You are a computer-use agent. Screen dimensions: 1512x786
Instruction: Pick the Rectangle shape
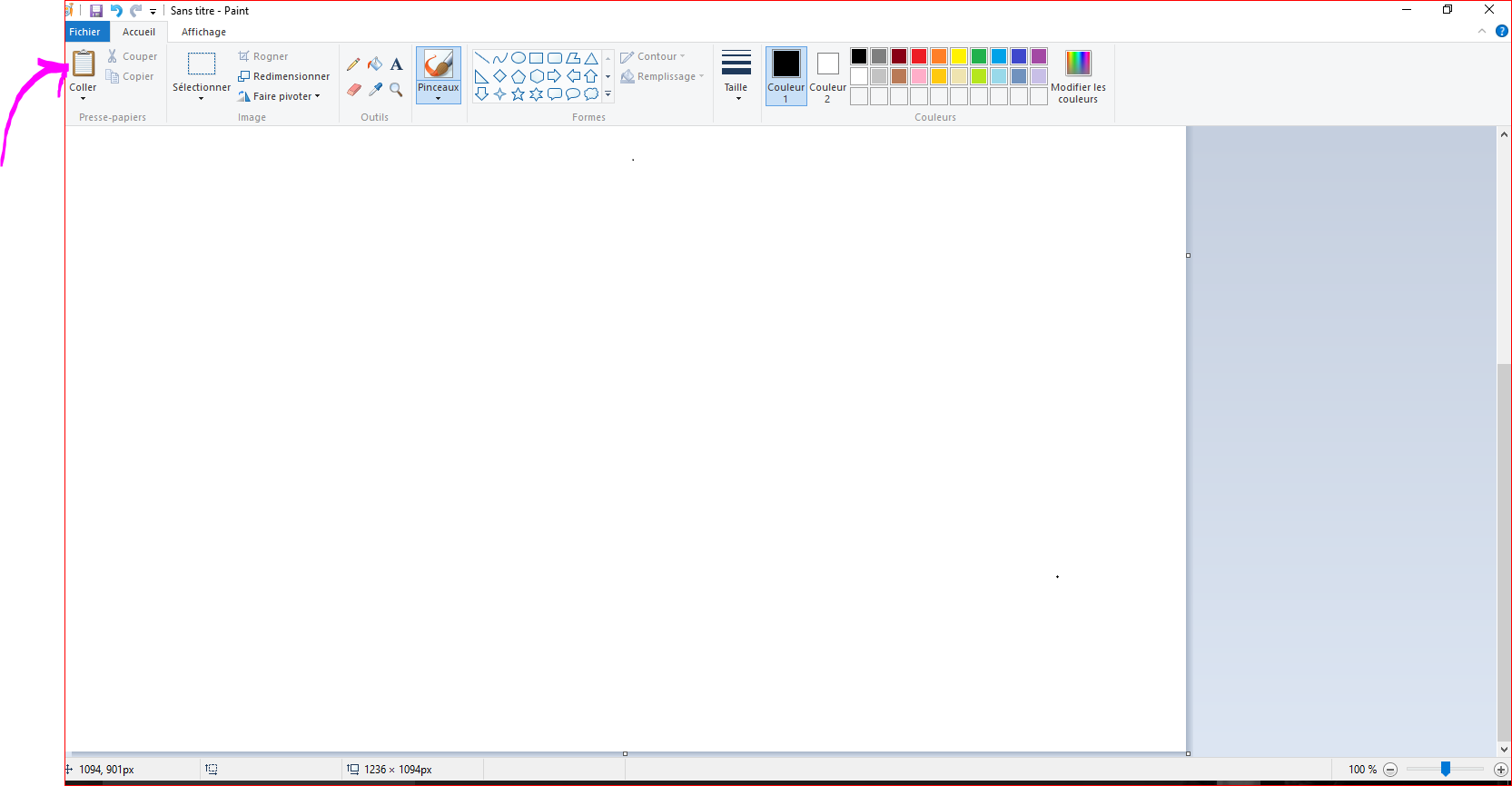537,58
